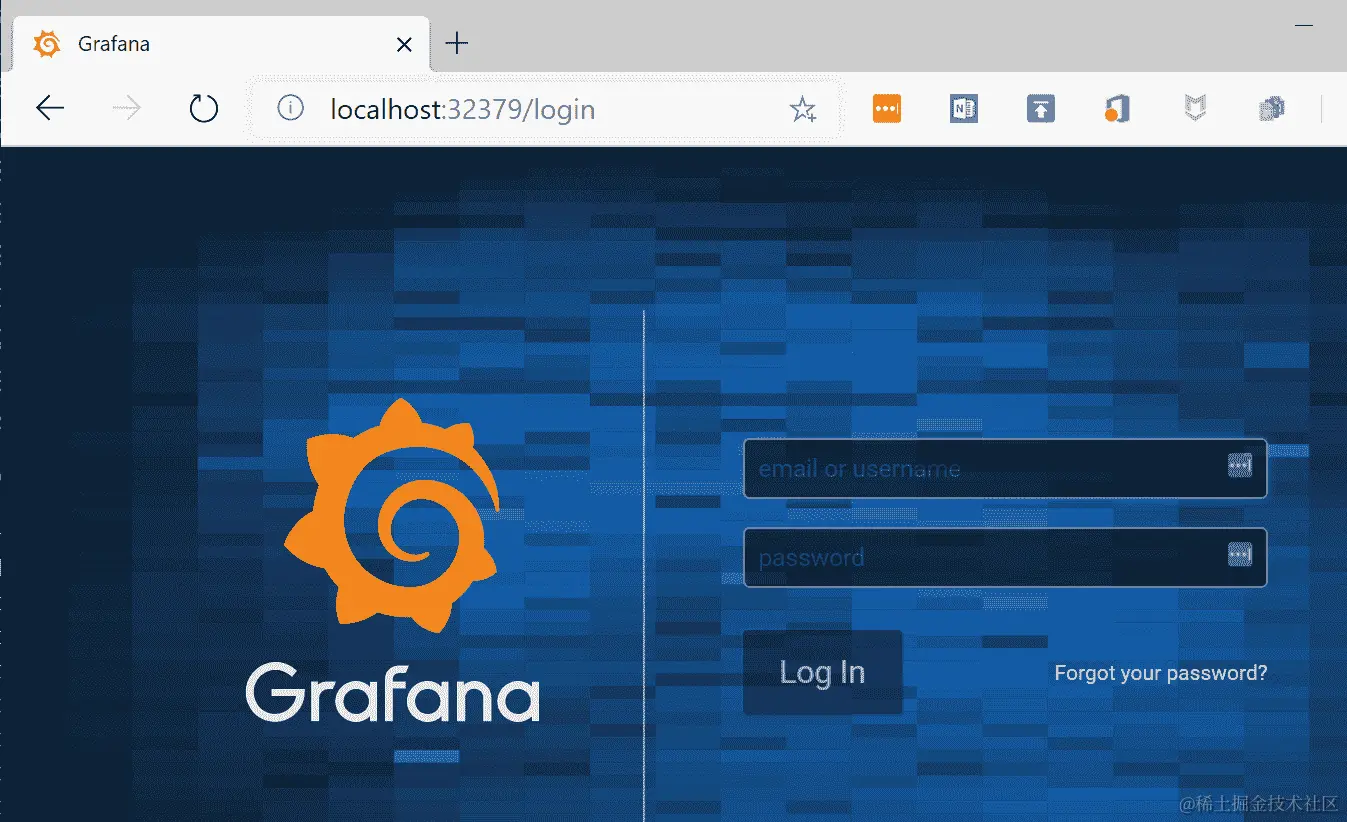The width and height of the screenshot is (1347, 822).
Task: Close the Grafana browser tab
Action: [404, 44]
